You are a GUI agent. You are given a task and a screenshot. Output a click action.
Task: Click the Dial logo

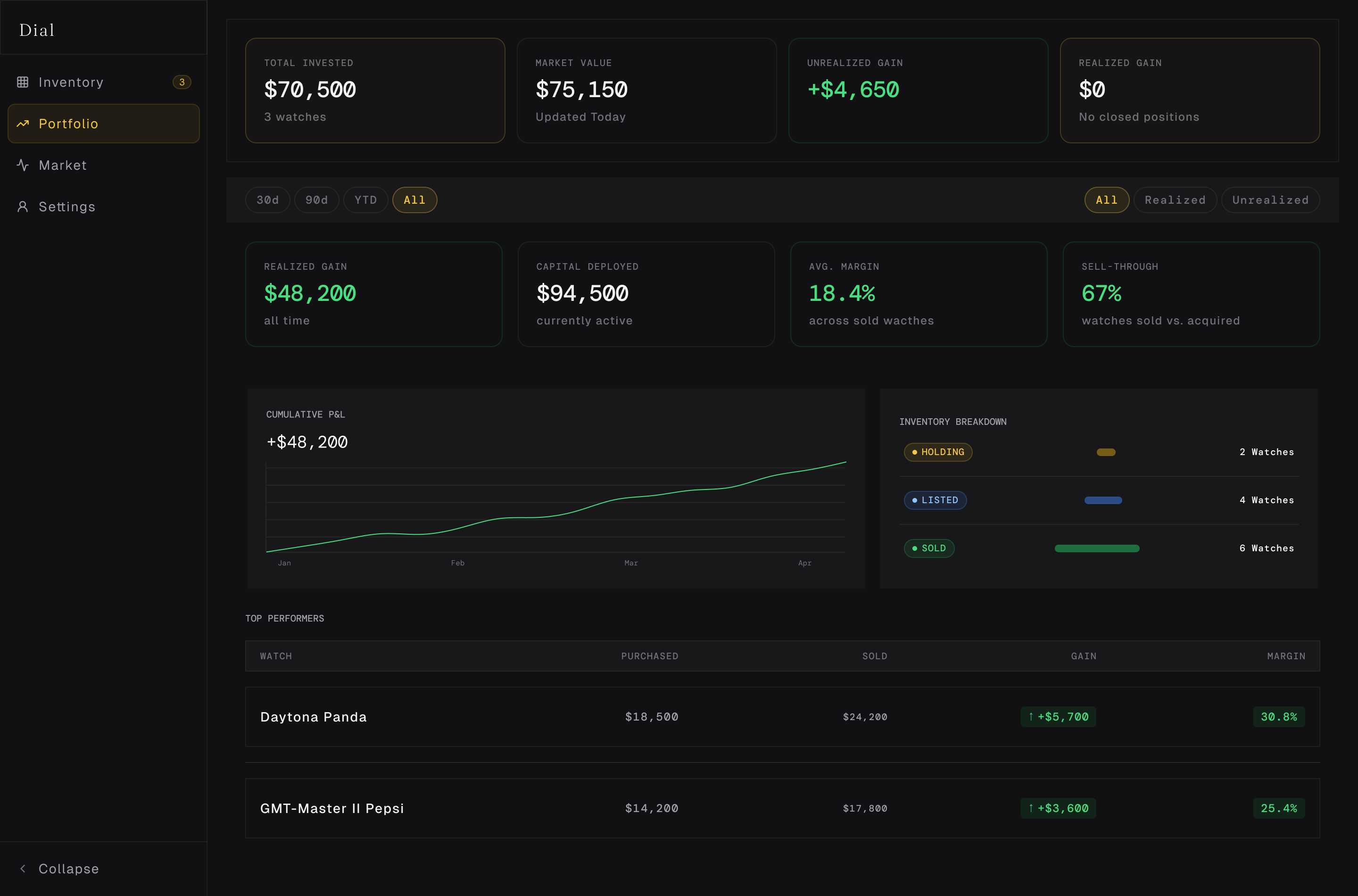click(x=37, y=30)
